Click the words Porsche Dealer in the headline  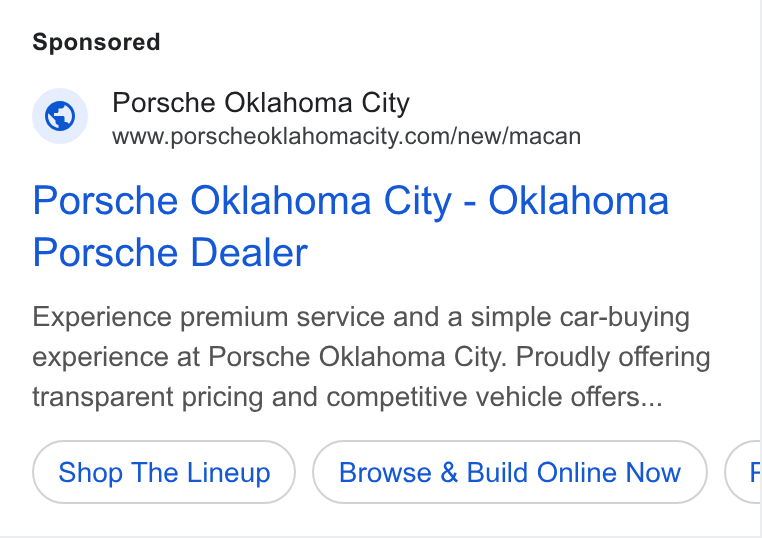(x=170, y=253)
